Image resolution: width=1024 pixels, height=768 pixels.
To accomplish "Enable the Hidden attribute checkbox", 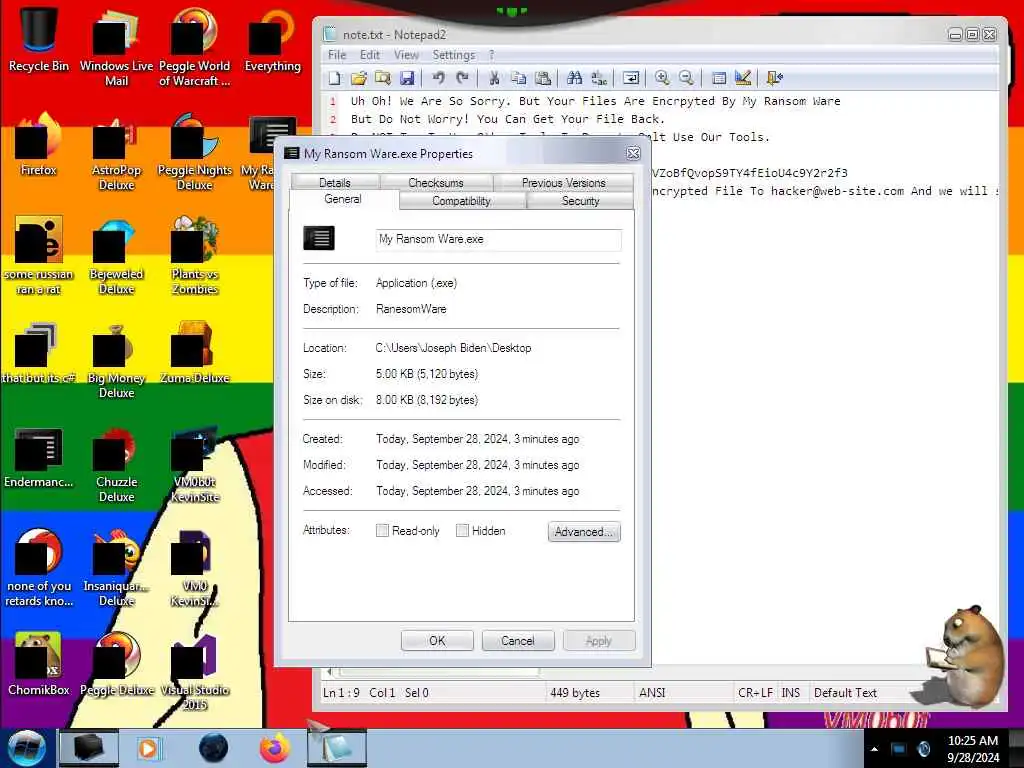I will [x=462, y=531].
